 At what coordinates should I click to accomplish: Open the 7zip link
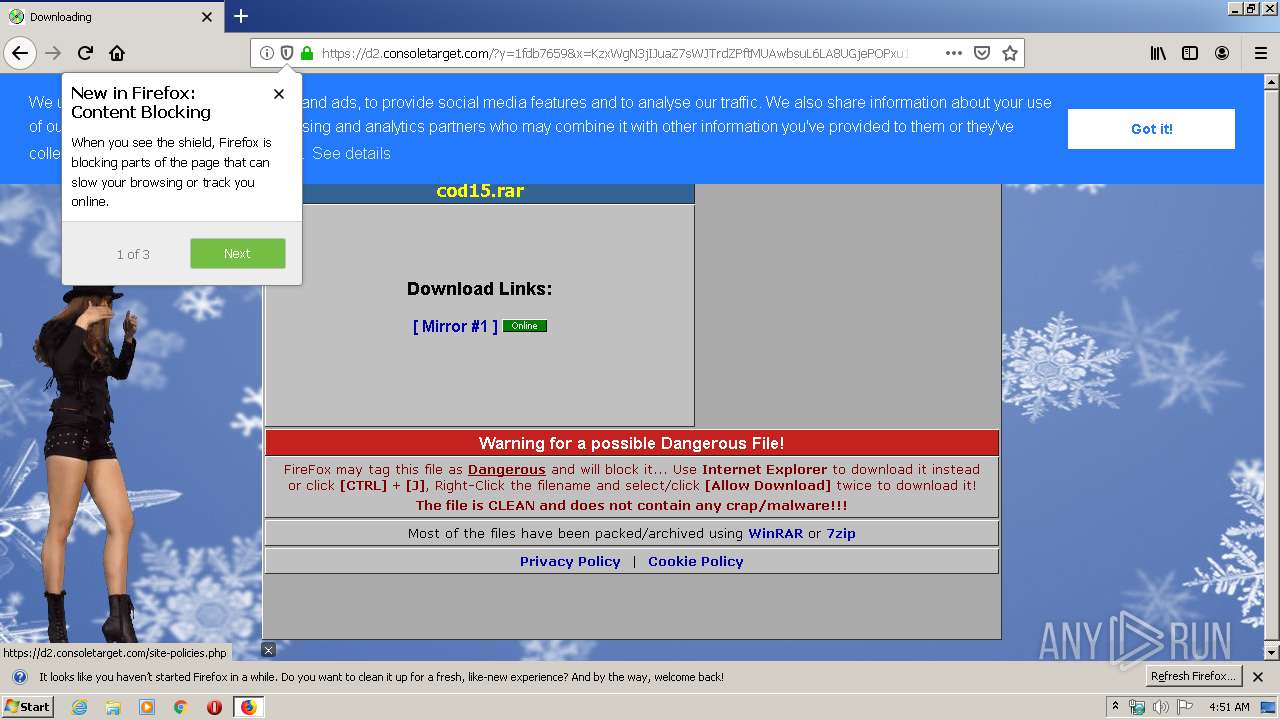841,533
